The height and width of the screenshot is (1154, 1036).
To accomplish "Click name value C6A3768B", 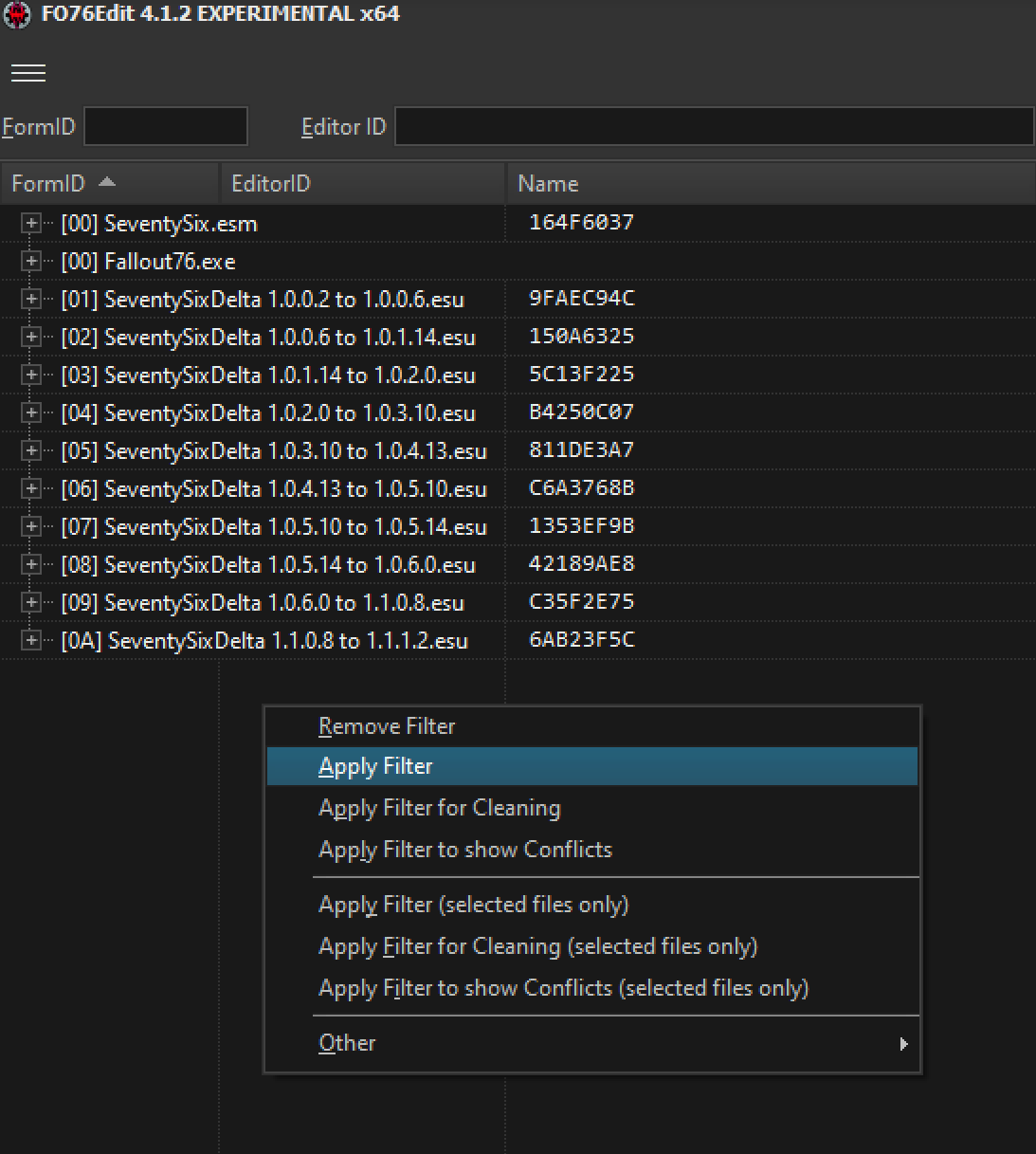I will coord(581,487).
